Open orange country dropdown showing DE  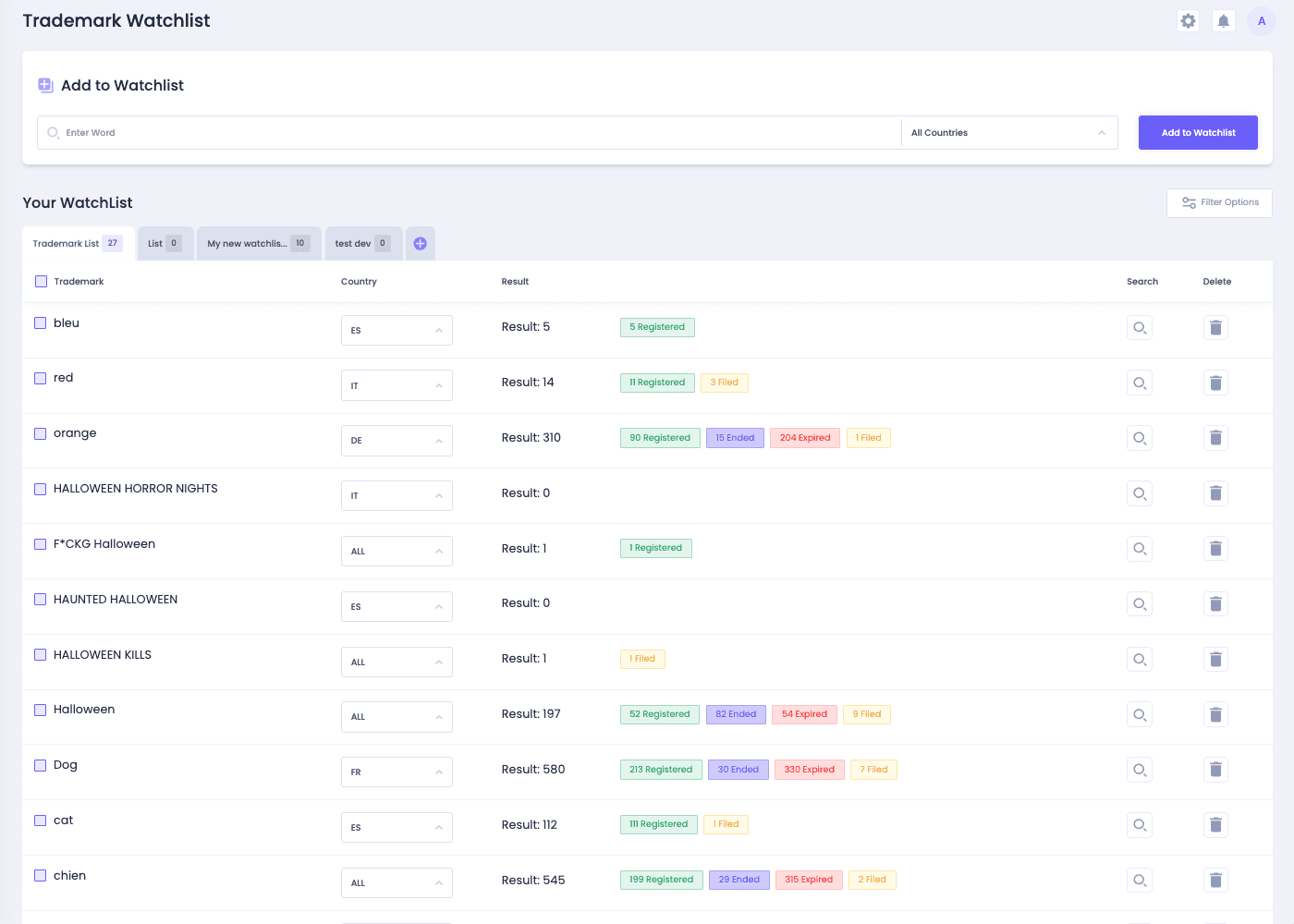coord(397,441)
